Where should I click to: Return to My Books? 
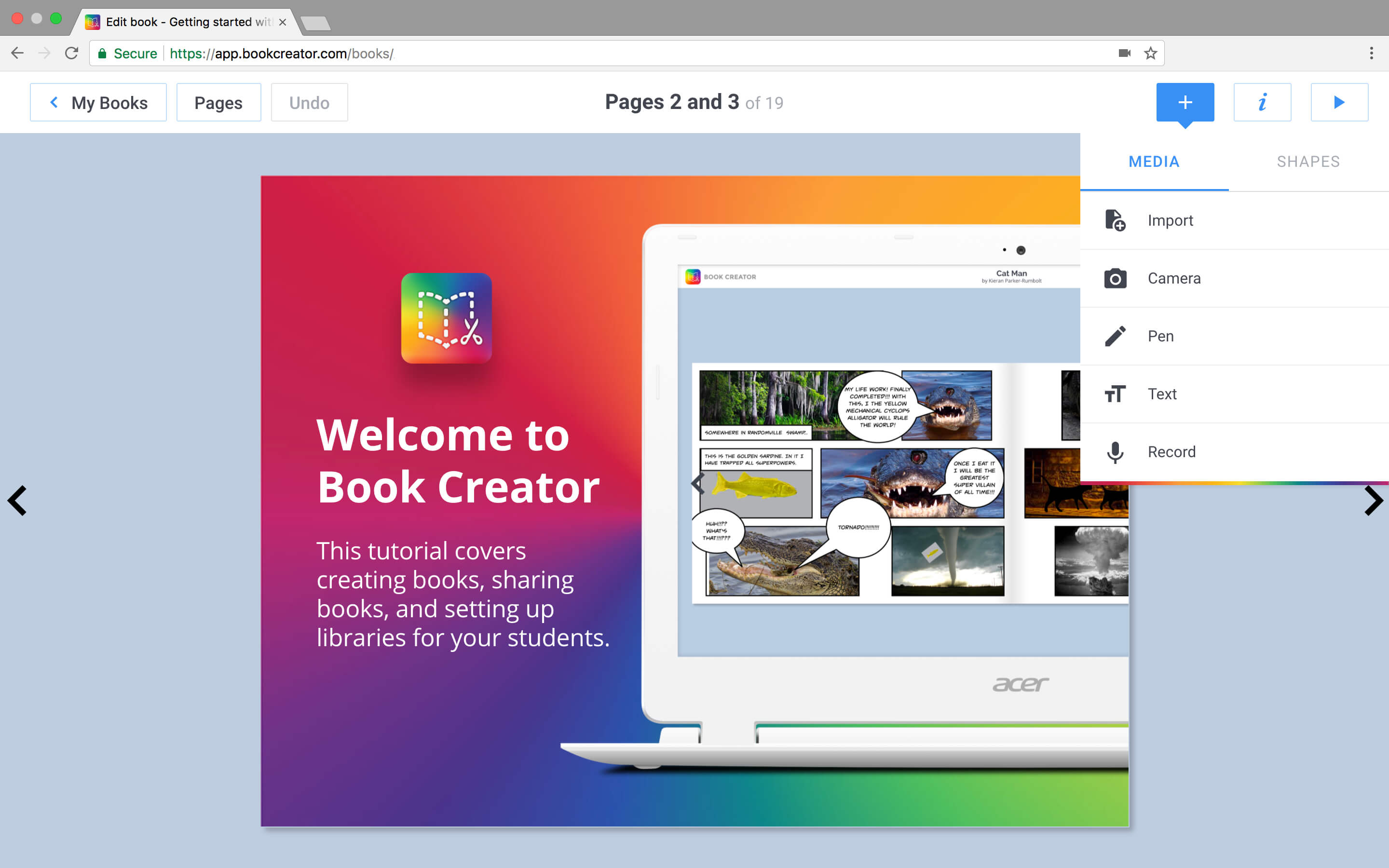click(98, 102)
